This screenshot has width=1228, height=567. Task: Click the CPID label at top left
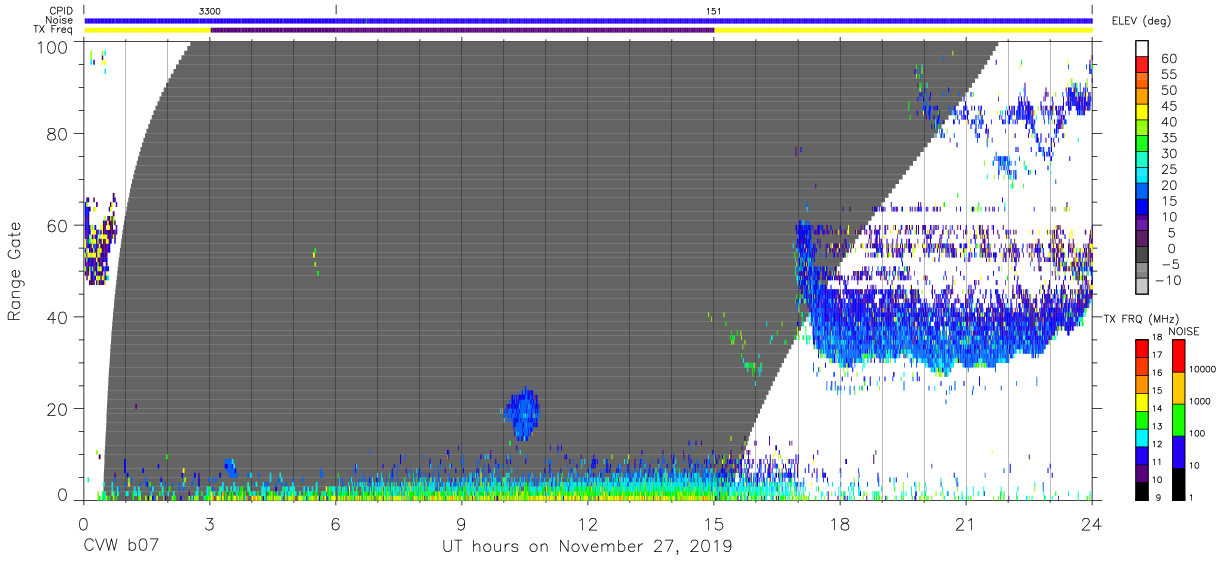point(60,11)
